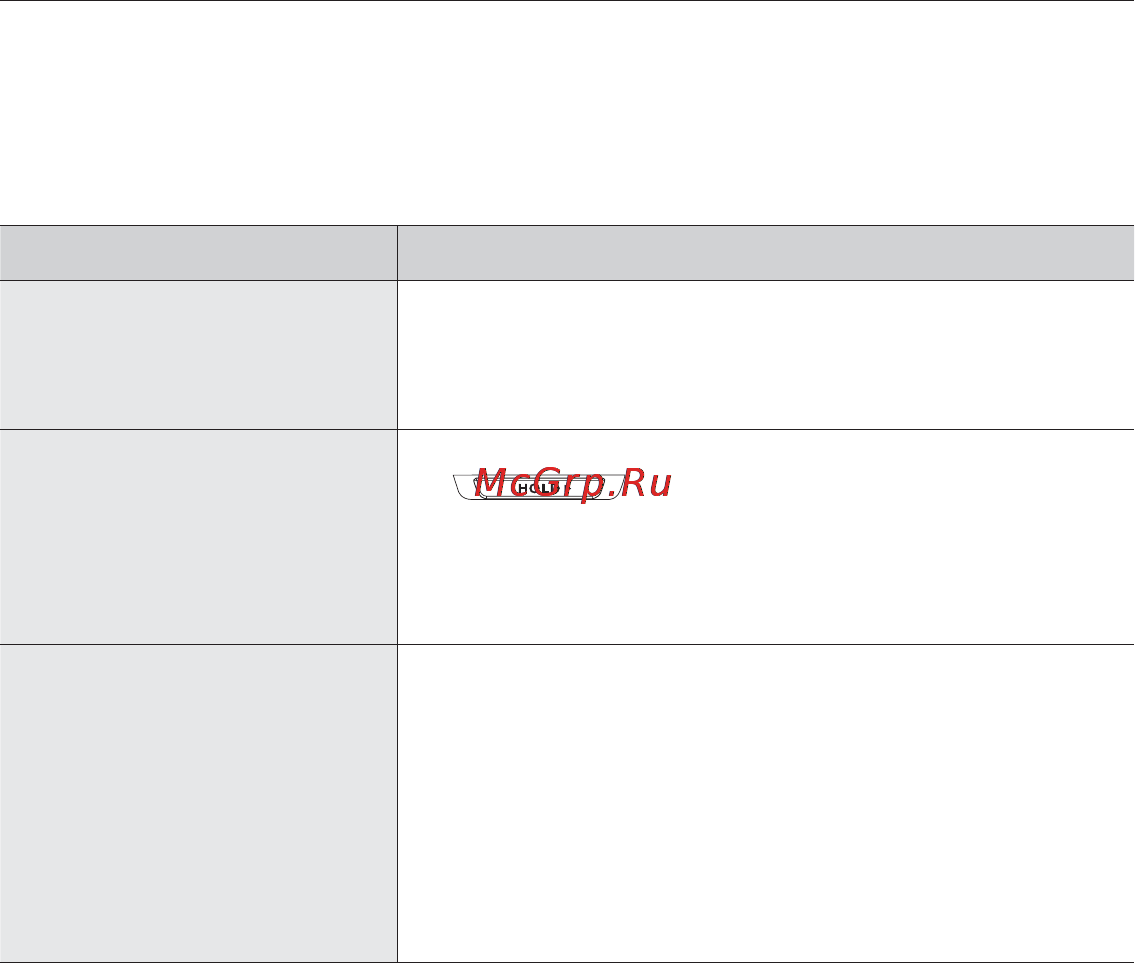Click the HOLD switch illustration
The image size is (1135, 963).
[539, 487]
